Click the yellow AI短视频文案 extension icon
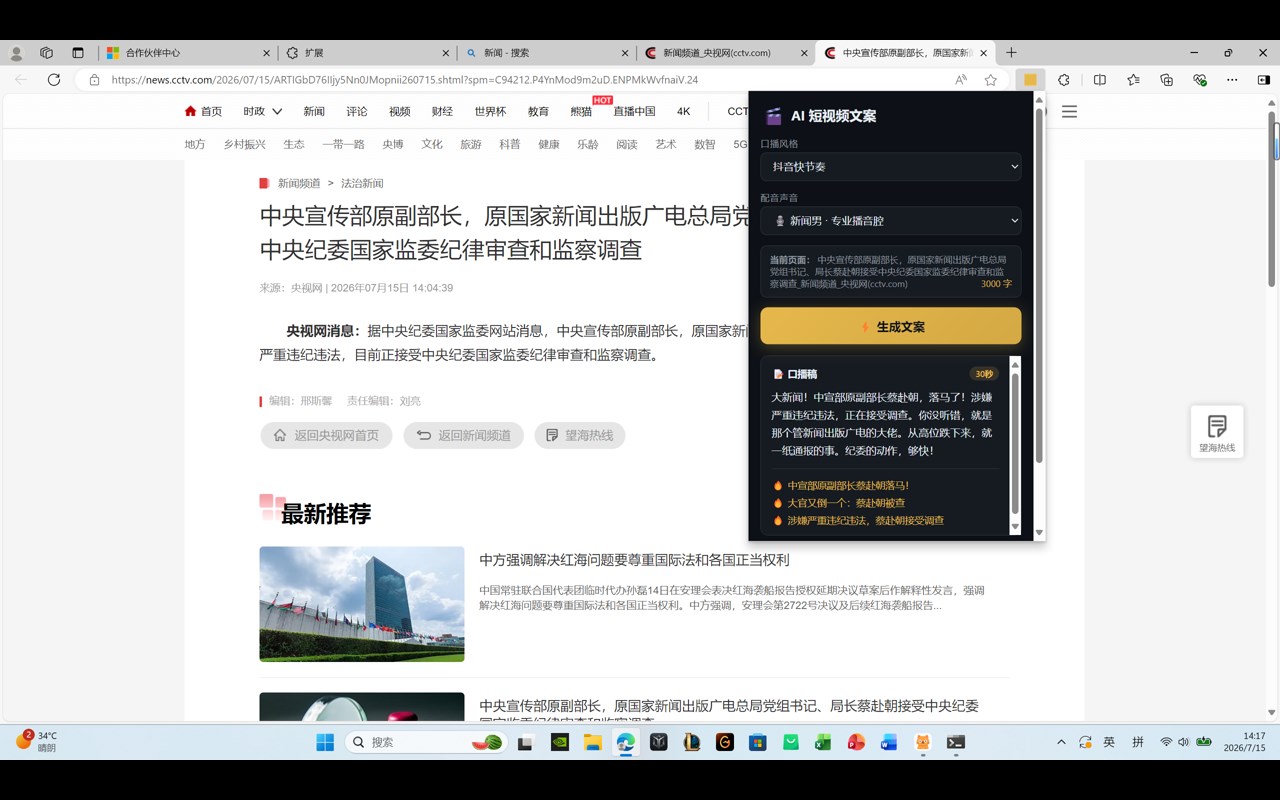The image size is (1280, 800). [x=1029, y=80]
